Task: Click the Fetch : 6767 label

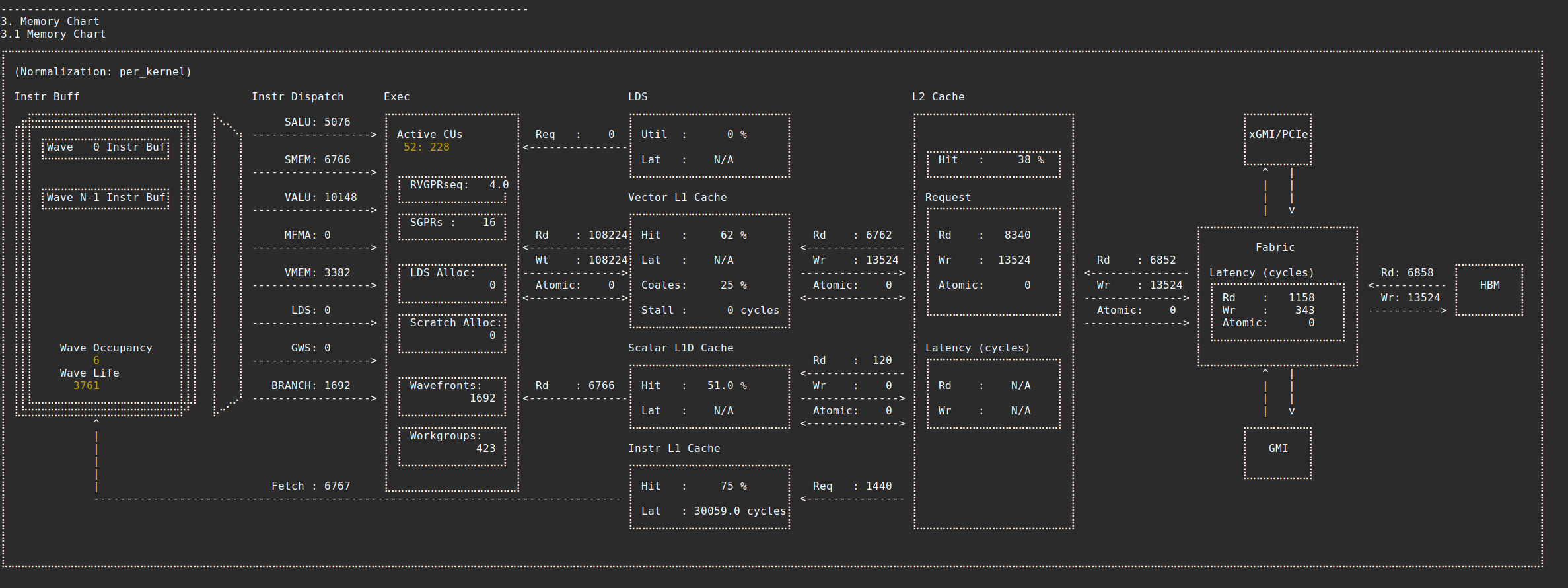Action: [310, 486]
